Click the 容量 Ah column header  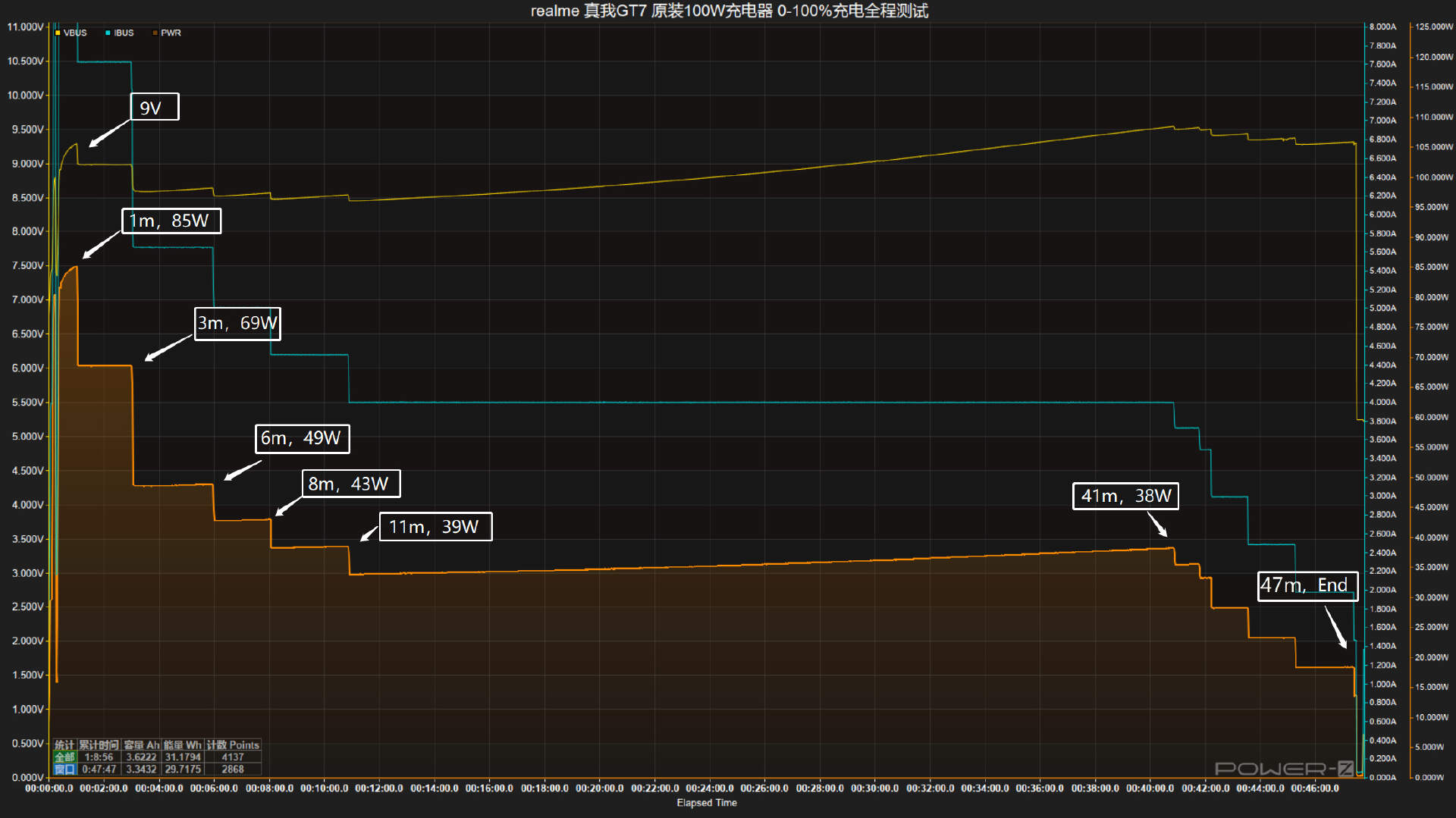coord(141,745)
